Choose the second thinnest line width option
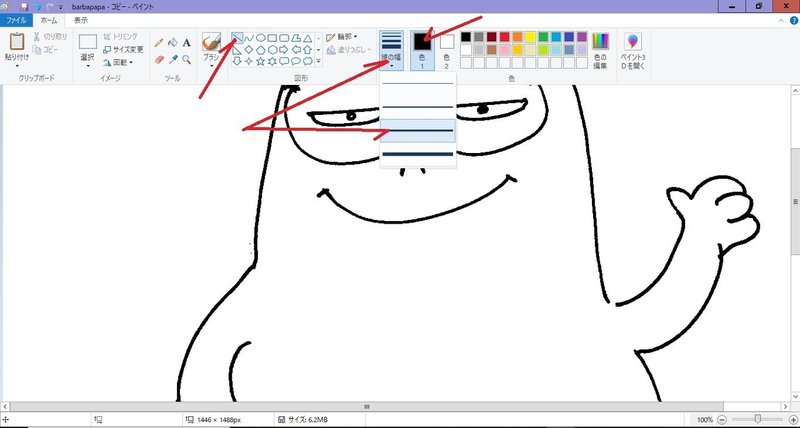 (418, 107)
